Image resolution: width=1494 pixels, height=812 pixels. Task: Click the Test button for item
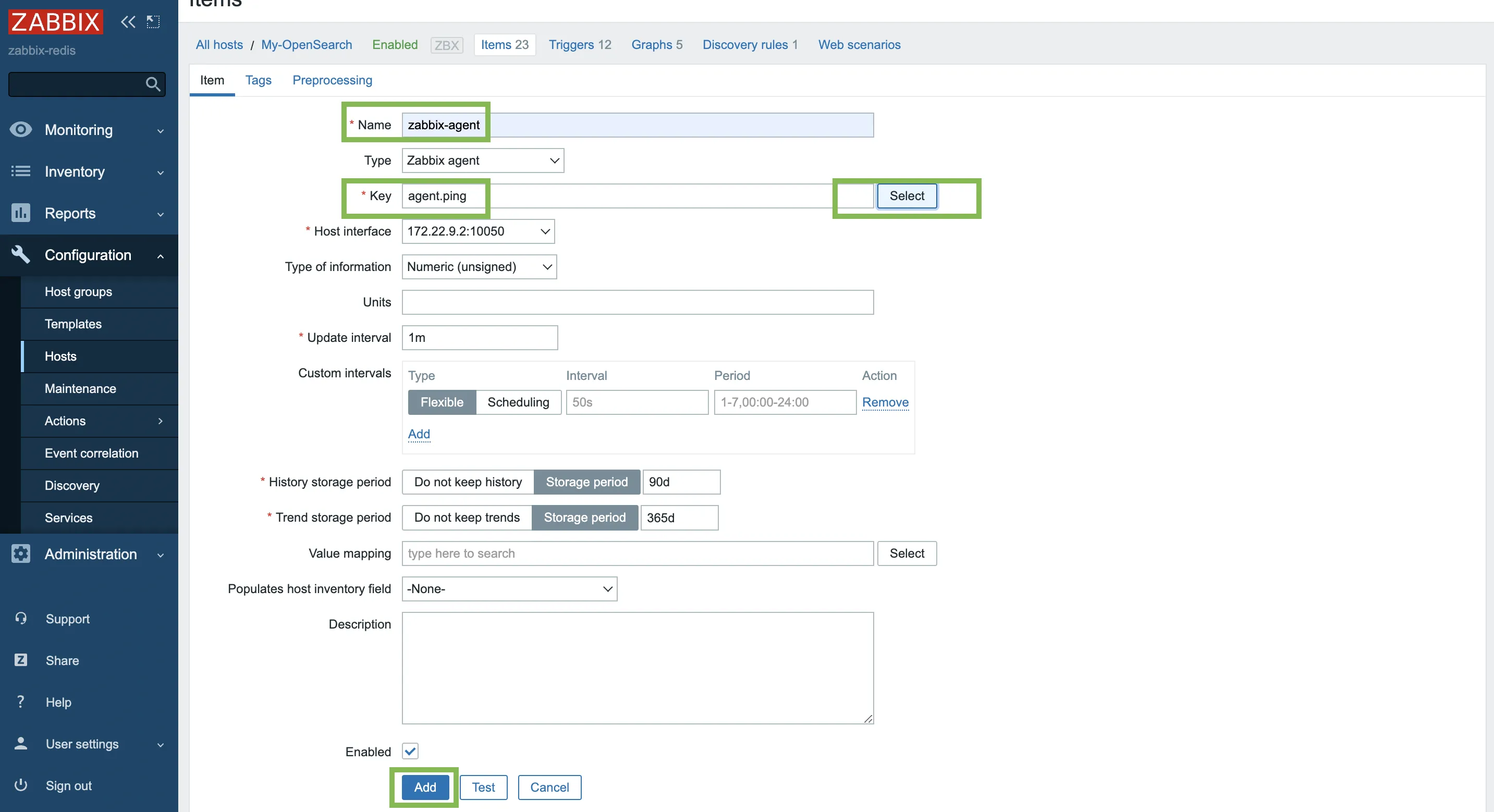(x=485, y=787)
